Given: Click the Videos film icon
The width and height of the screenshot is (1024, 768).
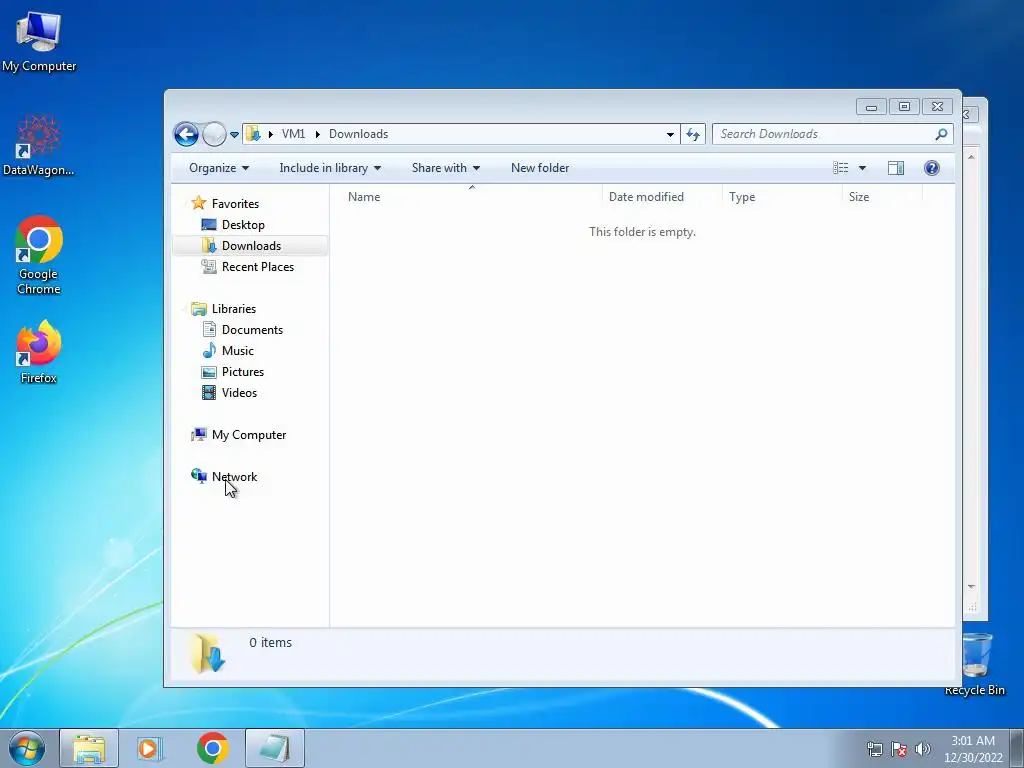Looking at the screenshot, I should click(x=209, y=392).
